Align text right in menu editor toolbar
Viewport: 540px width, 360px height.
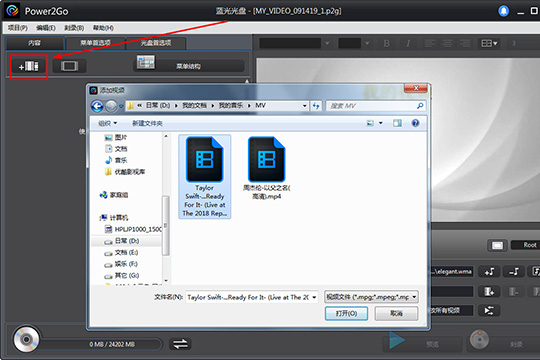click(x=465, y=43)
